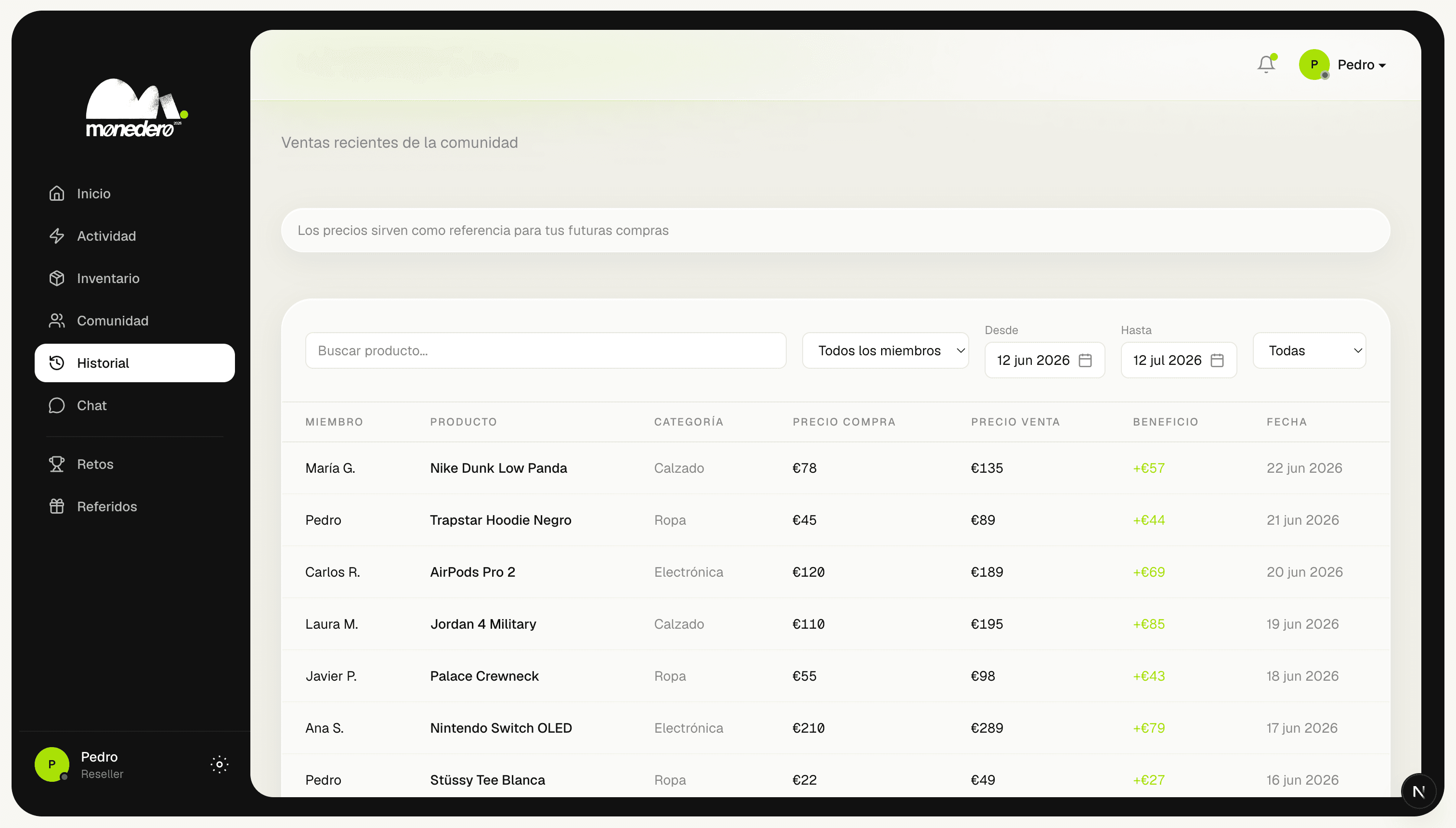Screen dimensions: 1456x828
Task: Click the round N badge in the corner
Action: (x=1418, y=791)
